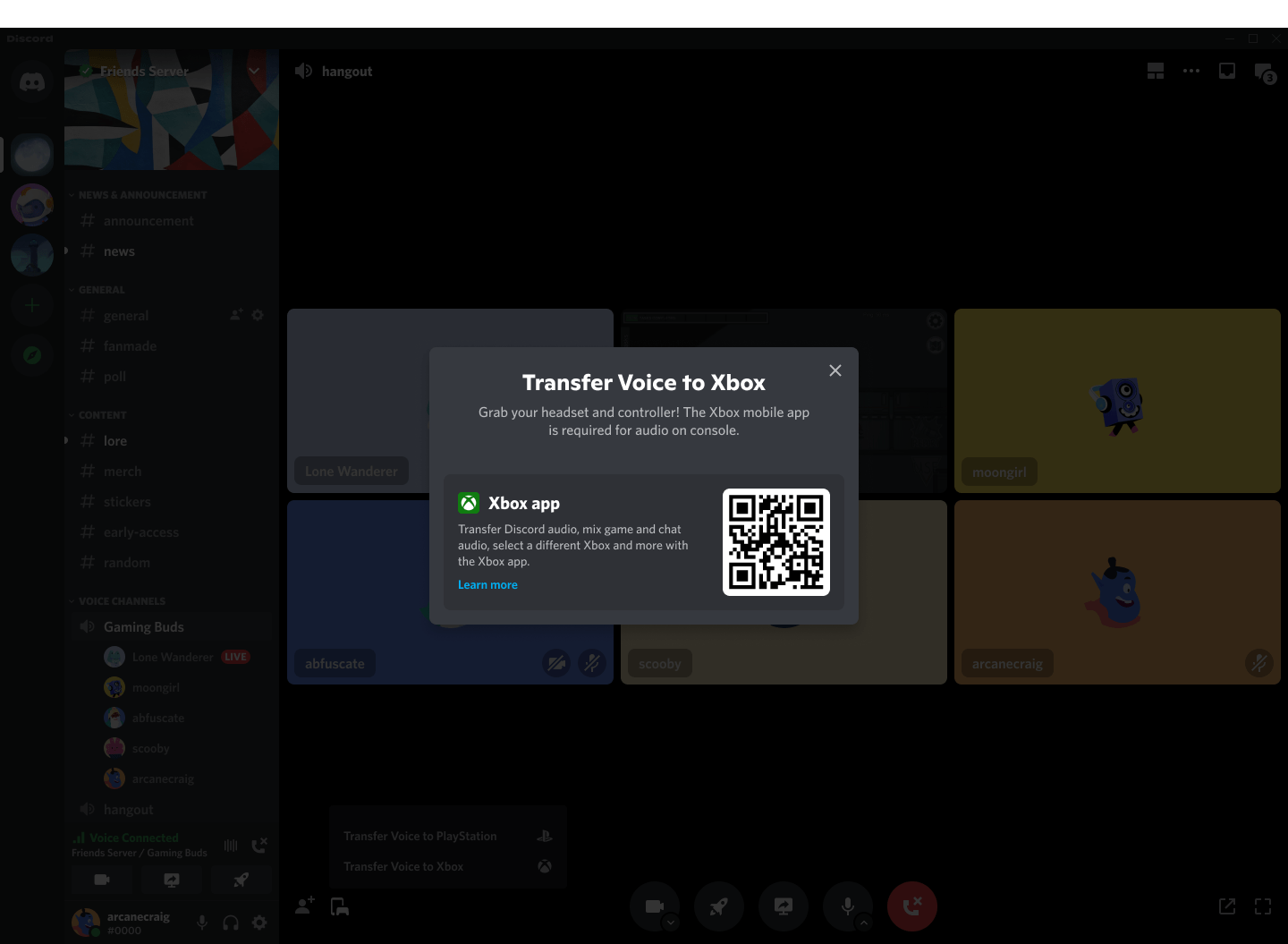The image size is (1288, 944).
Task: Open User Settings via the gear icon
Action: (259, 923)
